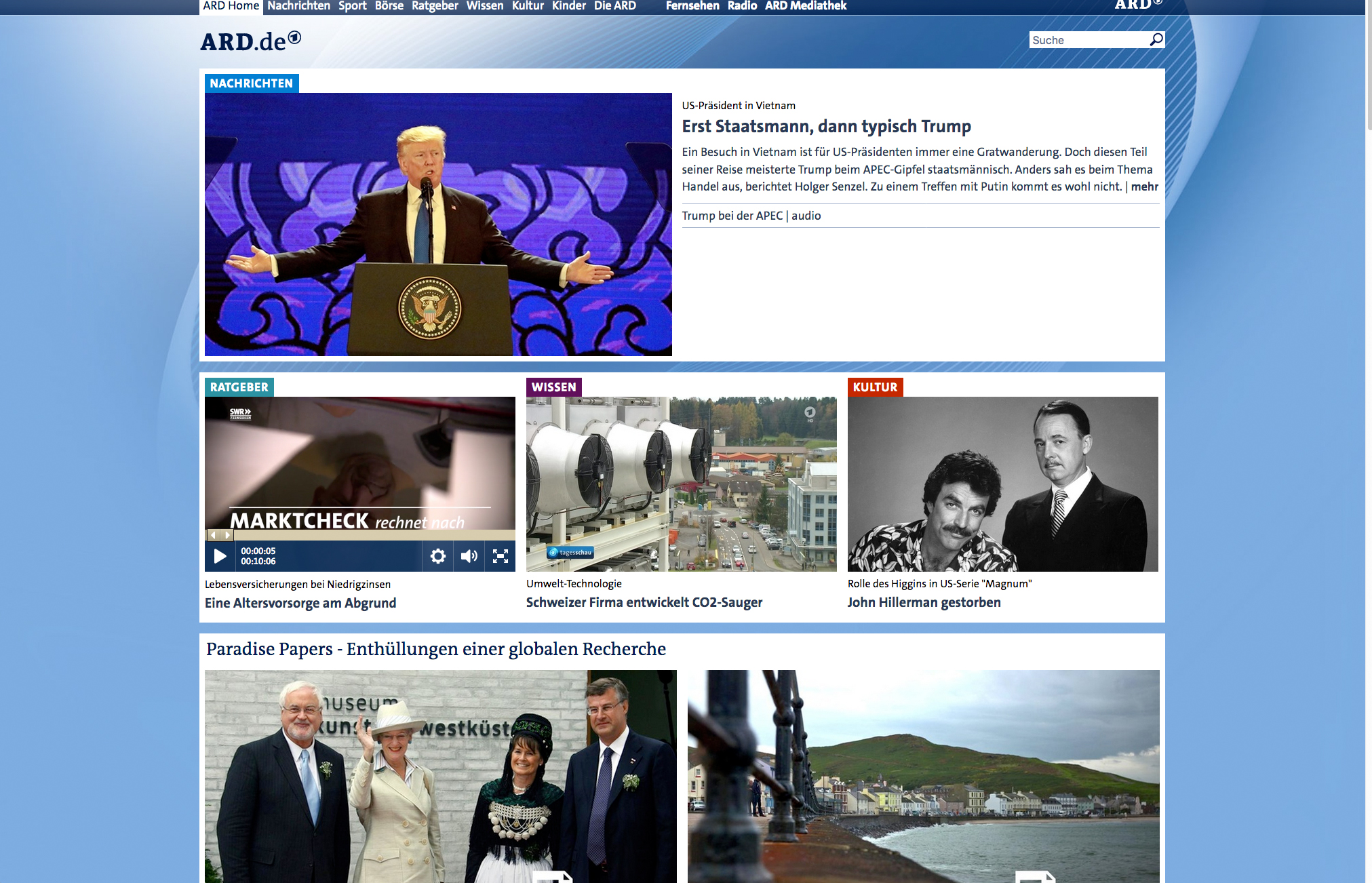Screen dimensions: 1372x883
Task: Jump to next video chapter arrow
Action: [227, 535]
